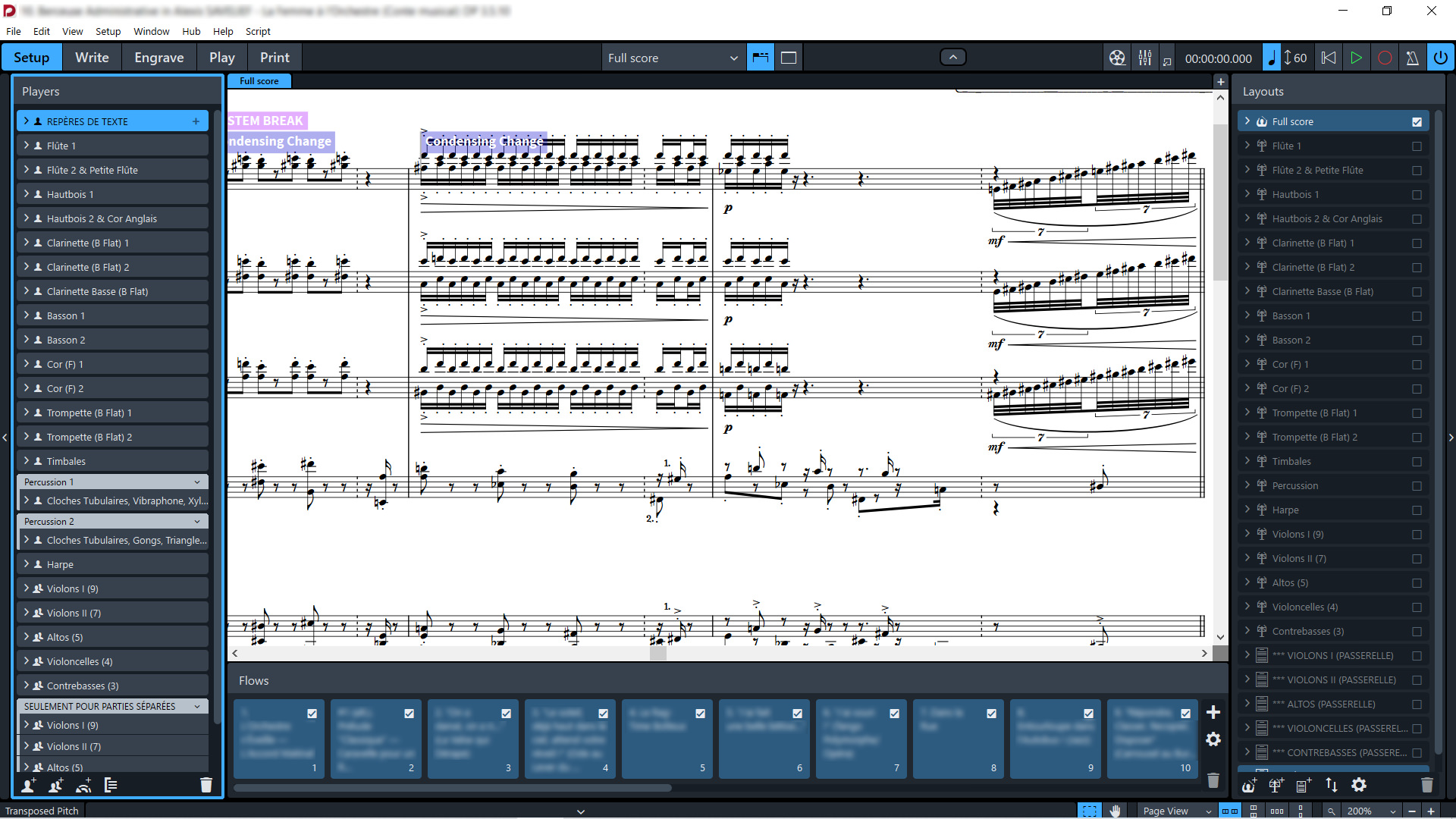Viewport: 1456px width, 819px height.
Task: Collapse the right Layouts panel arrow
Action: coord(1451,438)
